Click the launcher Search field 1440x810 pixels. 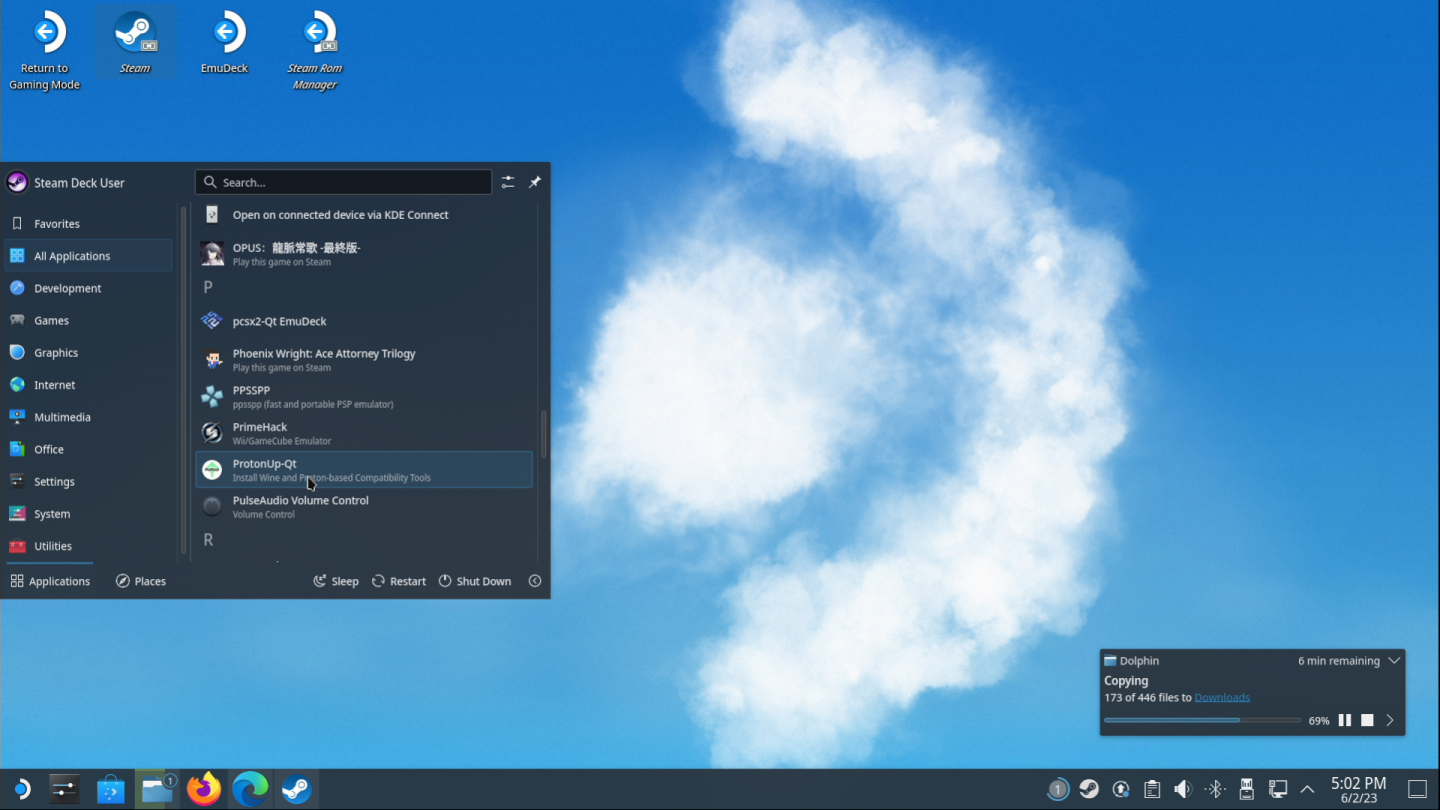[x=343, y=182]
